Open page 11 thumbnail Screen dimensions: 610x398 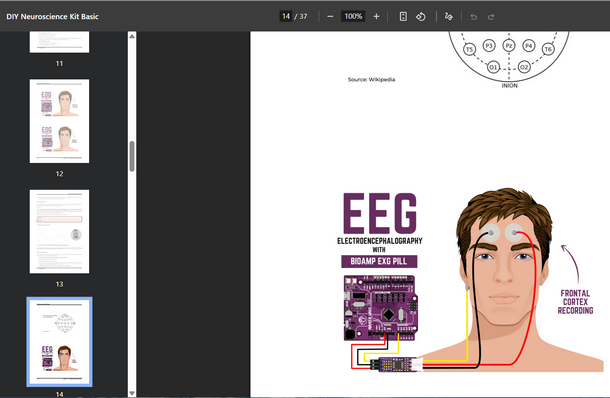[x=59, y=42]
